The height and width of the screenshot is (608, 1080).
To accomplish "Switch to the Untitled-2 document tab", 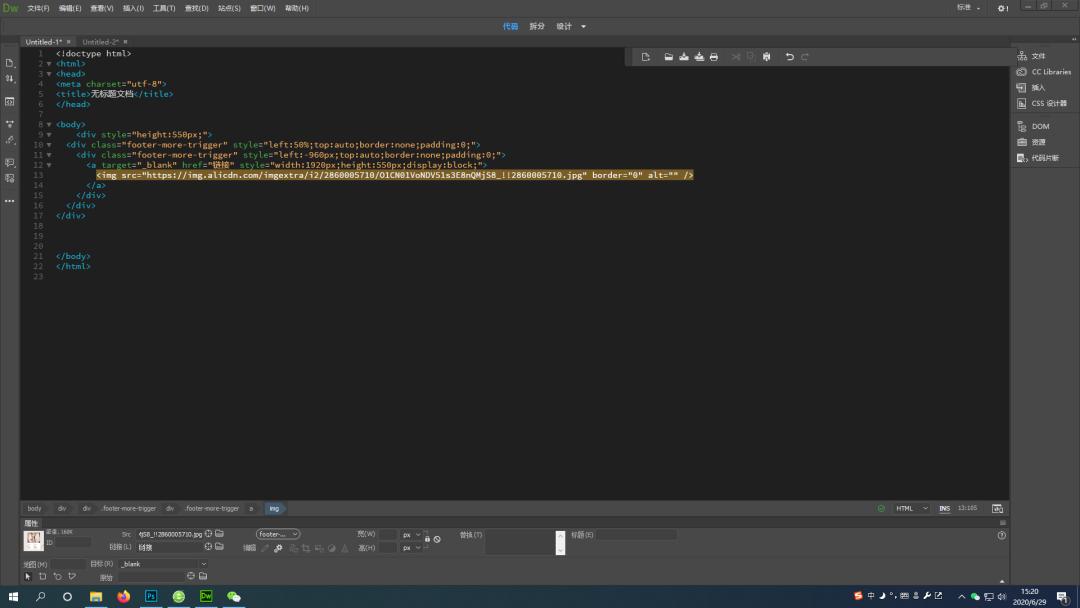I will click(100, 42).
